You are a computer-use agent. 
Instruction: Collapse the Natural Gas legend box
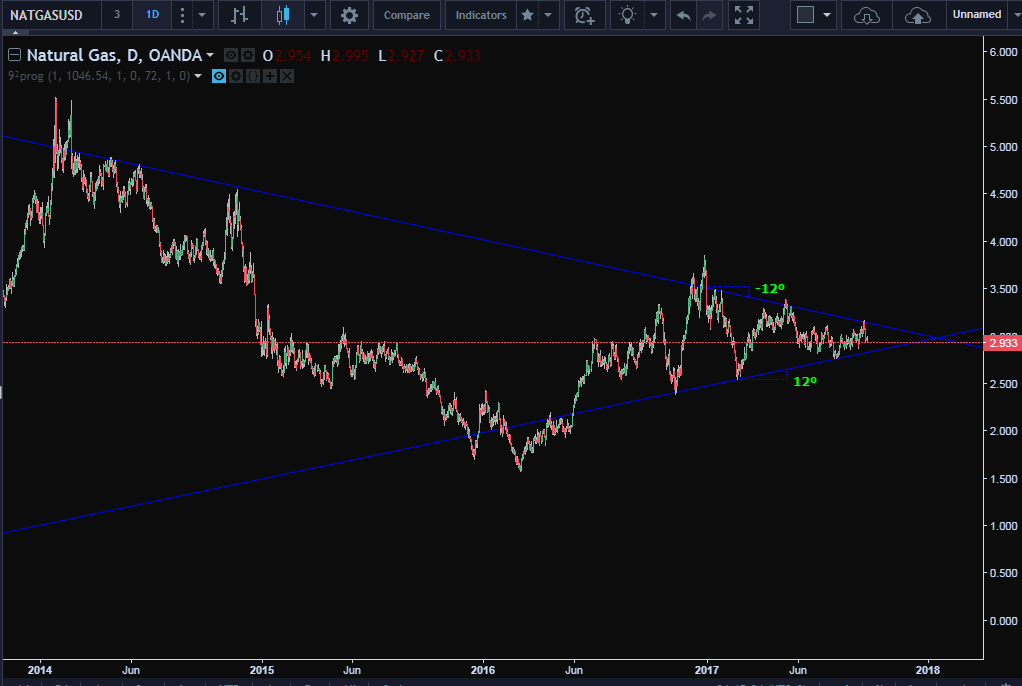coord(14,55)
